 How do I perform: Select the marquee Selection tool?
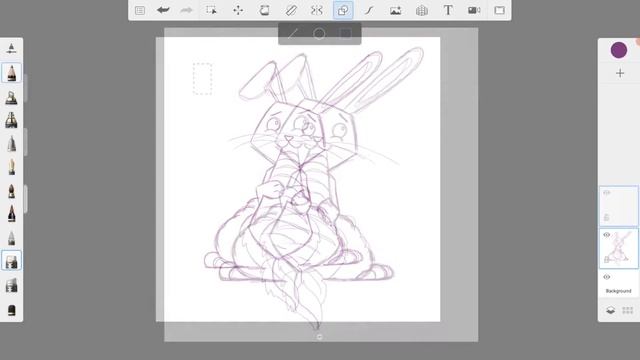point(211,10)
